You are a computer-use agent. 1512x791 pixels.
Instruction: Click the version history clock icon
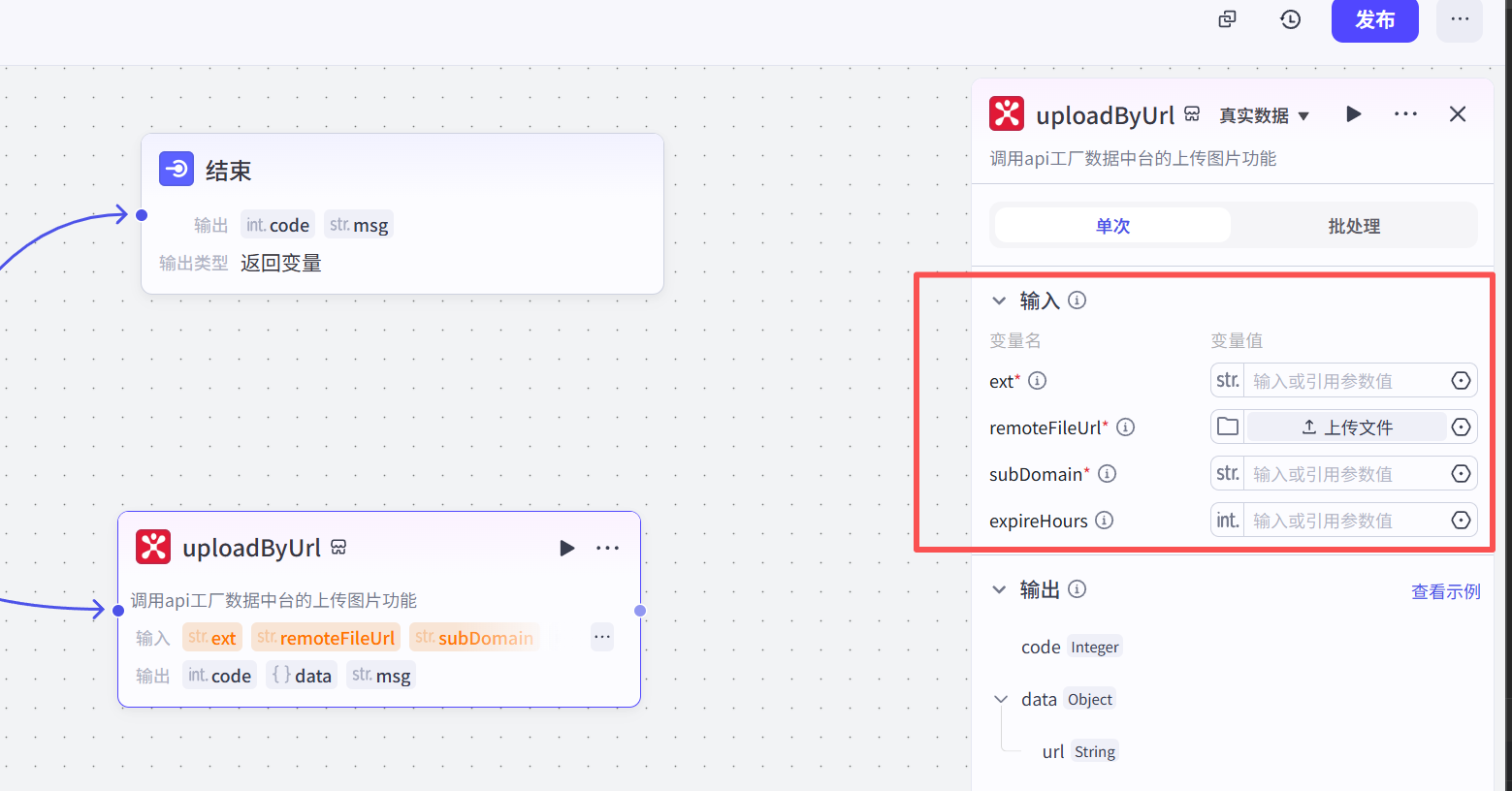1290,19
